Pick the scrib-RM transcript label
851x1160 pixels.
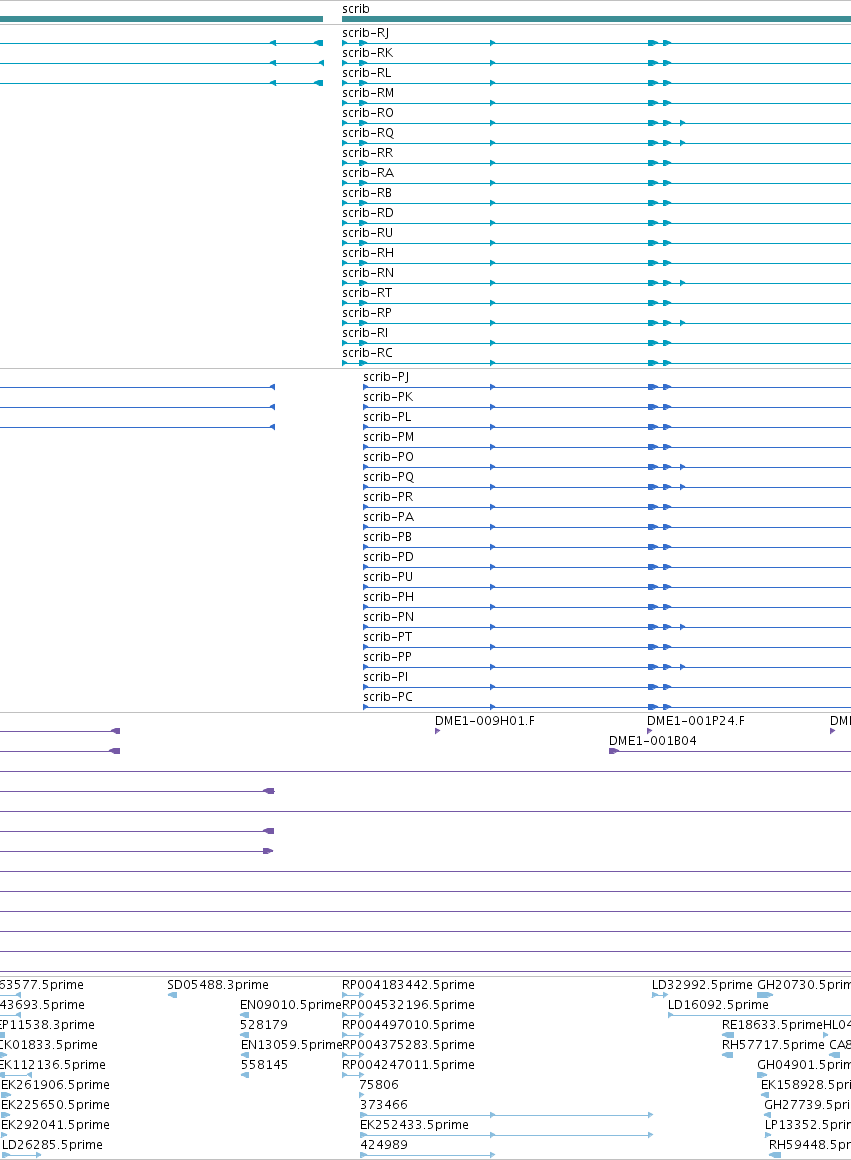(368, 92)
